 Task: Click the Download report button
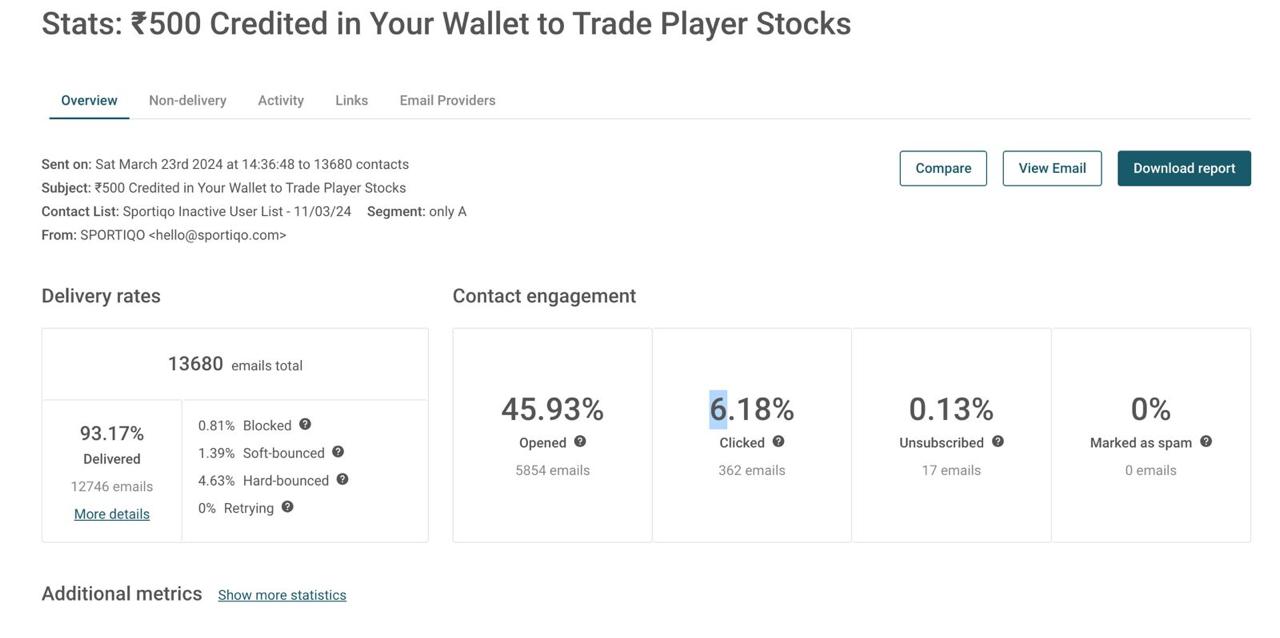point(1184,168)
